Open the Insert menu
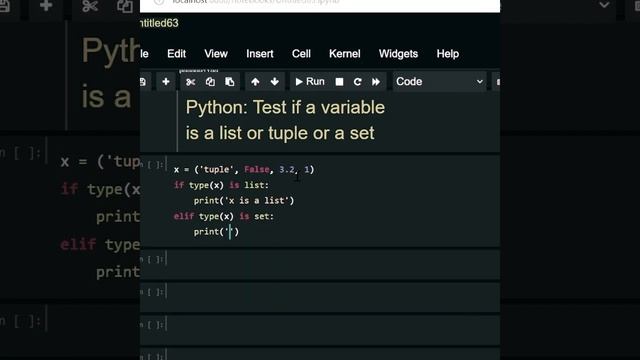This screenshot has height=360, width=640. tap(260, 54)
